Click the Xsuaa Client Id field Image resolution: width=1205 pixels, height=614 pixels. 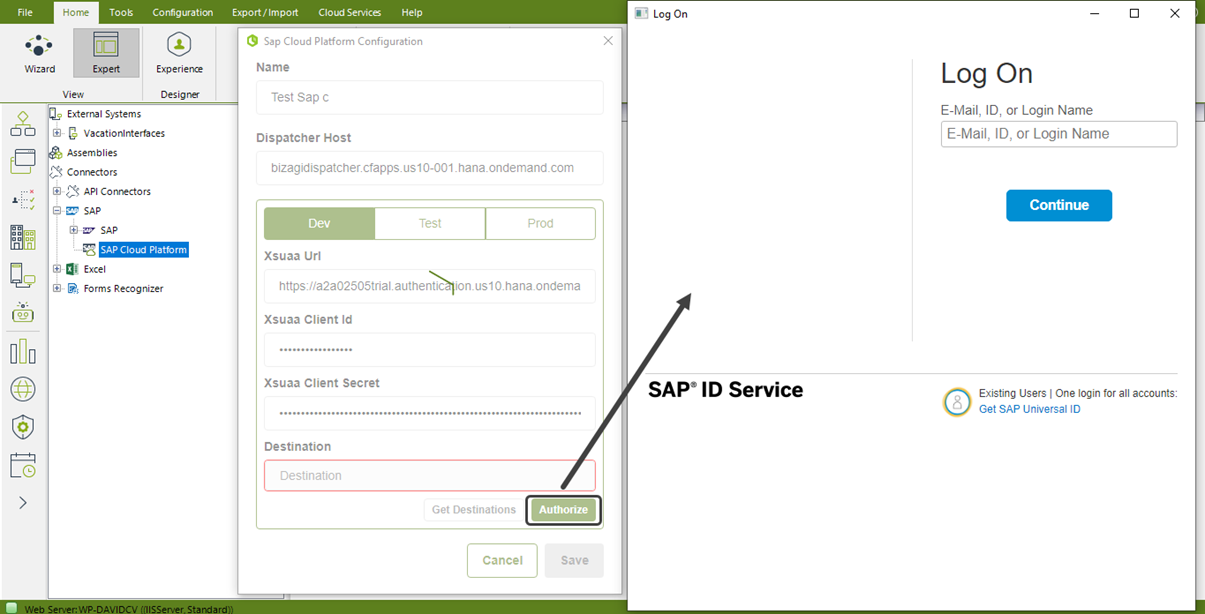430,350
